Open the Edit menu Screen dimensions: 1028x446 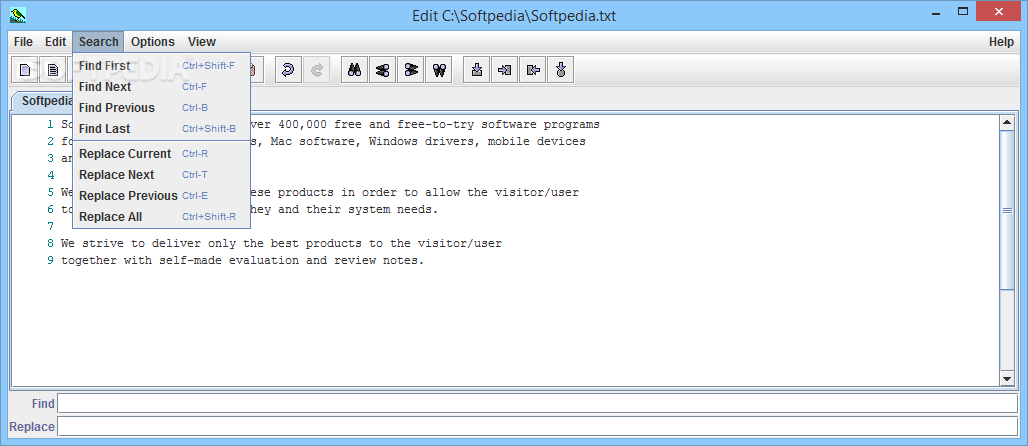56,42
